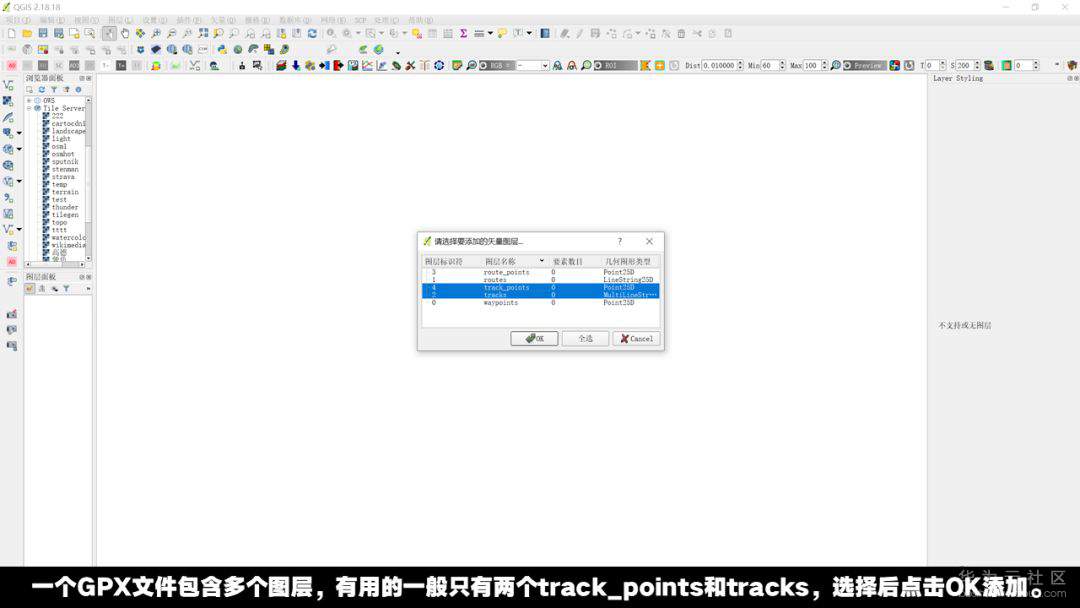Click the red scissors-cross icon in SCP toolbar
The height and width of the screenshot is (608, 1080).
(x=411, y=65)
